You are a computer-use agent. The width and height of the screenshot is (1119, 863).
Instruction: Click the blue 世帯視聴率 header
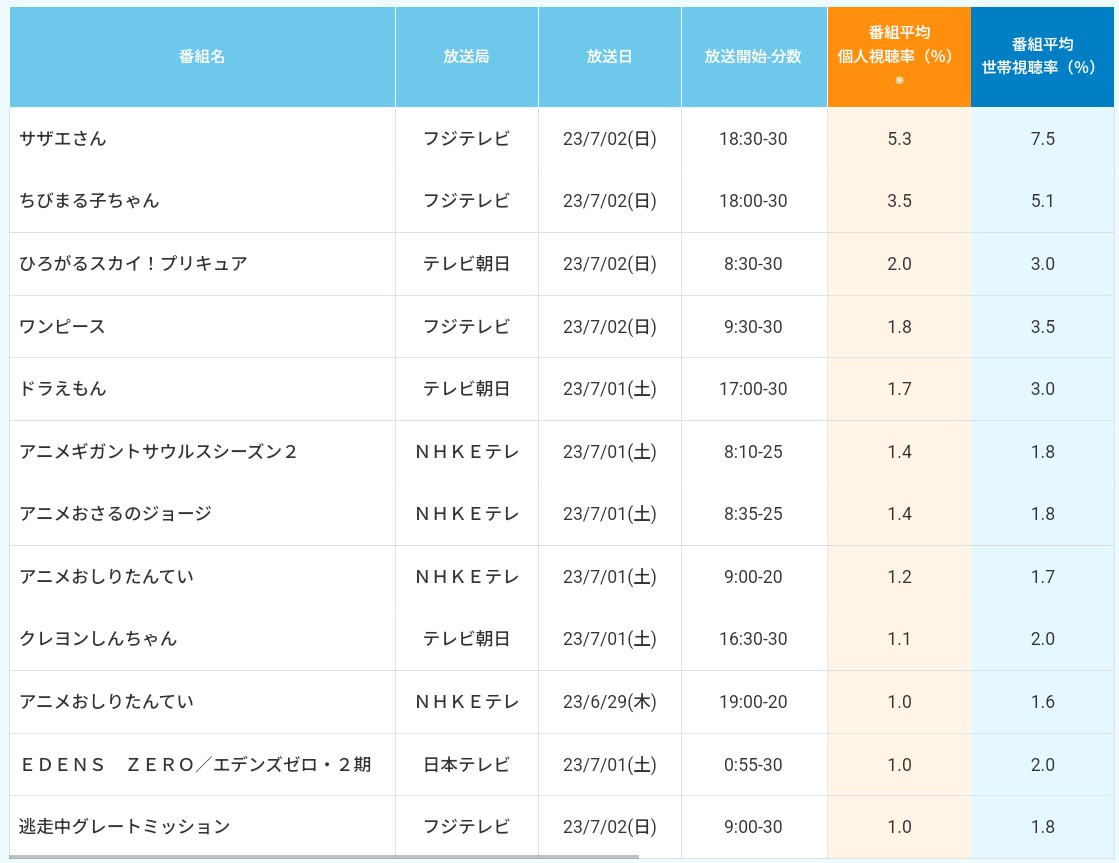(x=1042, y=56)
